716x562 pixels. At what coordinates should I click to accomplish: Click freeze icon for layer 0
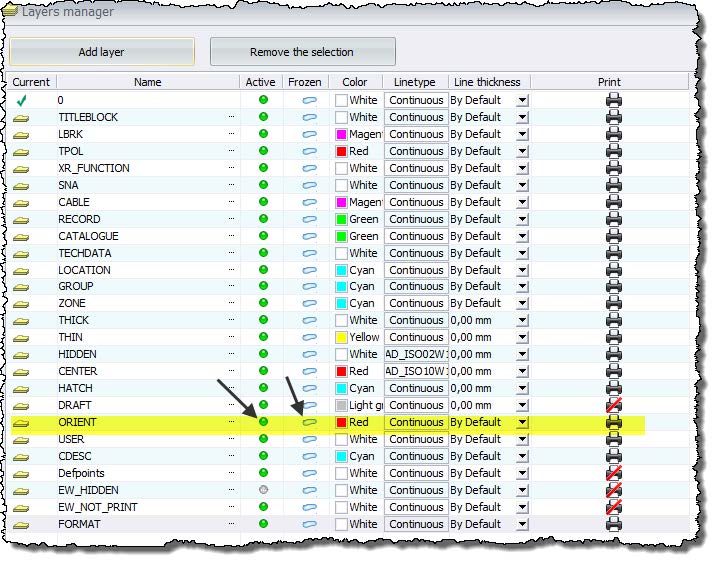310,100
